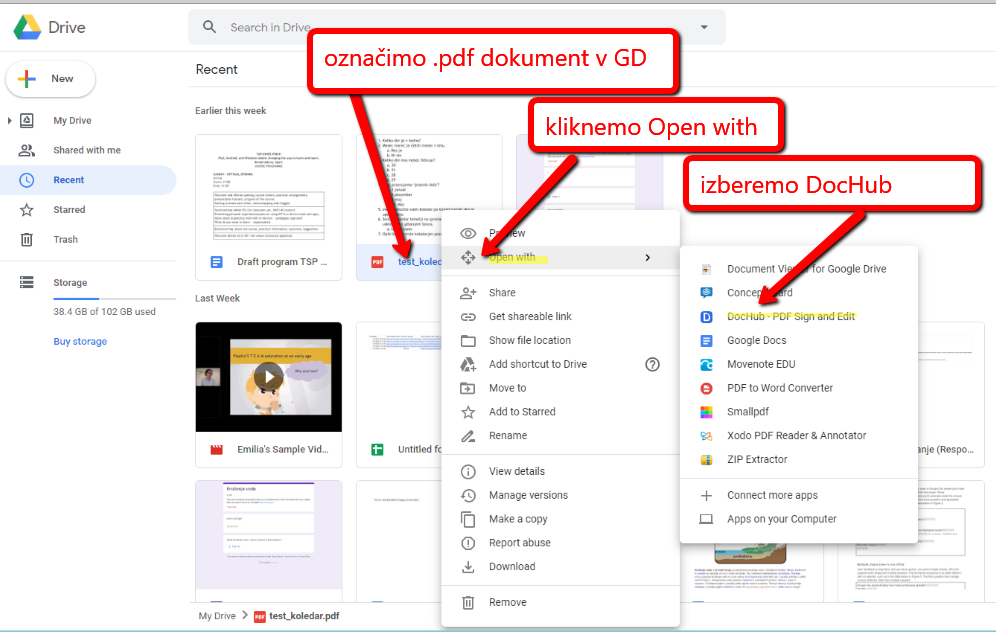Click the Share person-plus icon
Image resolution: width=996 pixels, height=632 pixels.
pos(468,293)
